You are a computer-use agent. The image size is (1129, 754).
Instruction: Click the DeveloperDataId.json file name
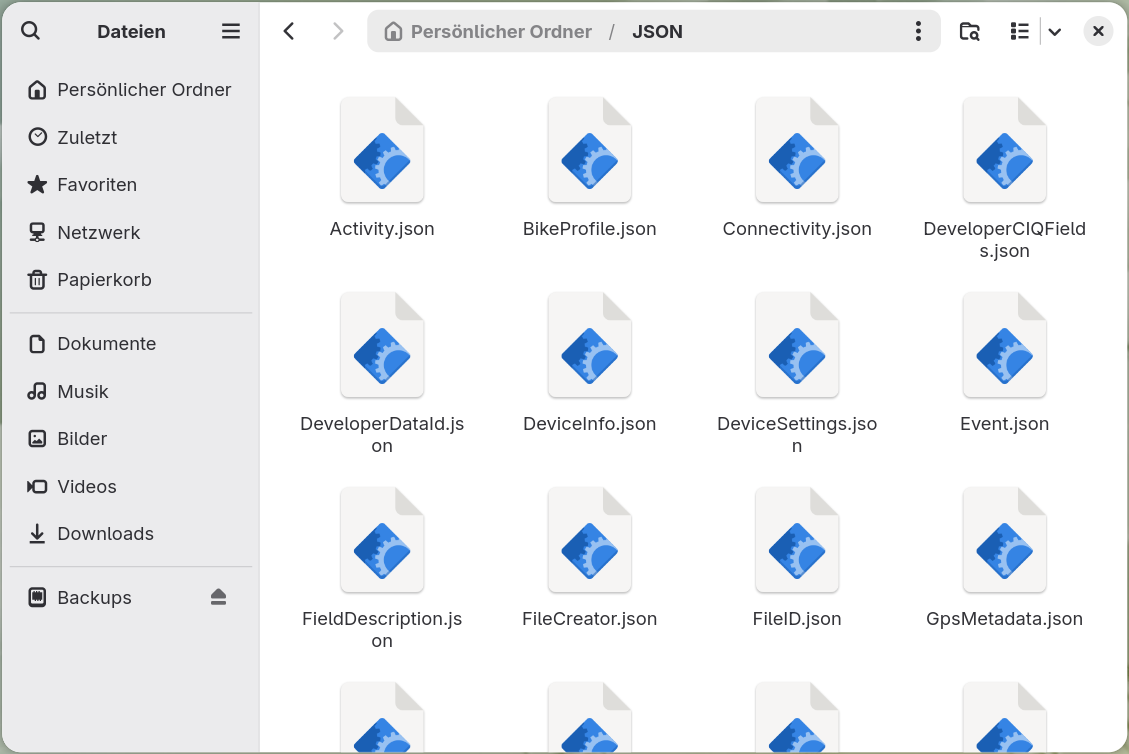(x=382, y=435)
